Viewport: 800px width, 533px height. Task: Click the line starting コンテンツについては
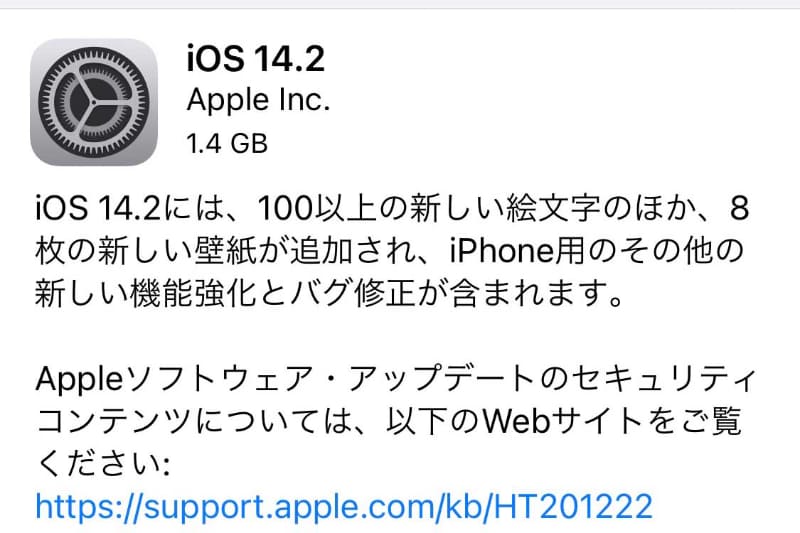pyautogui.click(x=388, y=421)
